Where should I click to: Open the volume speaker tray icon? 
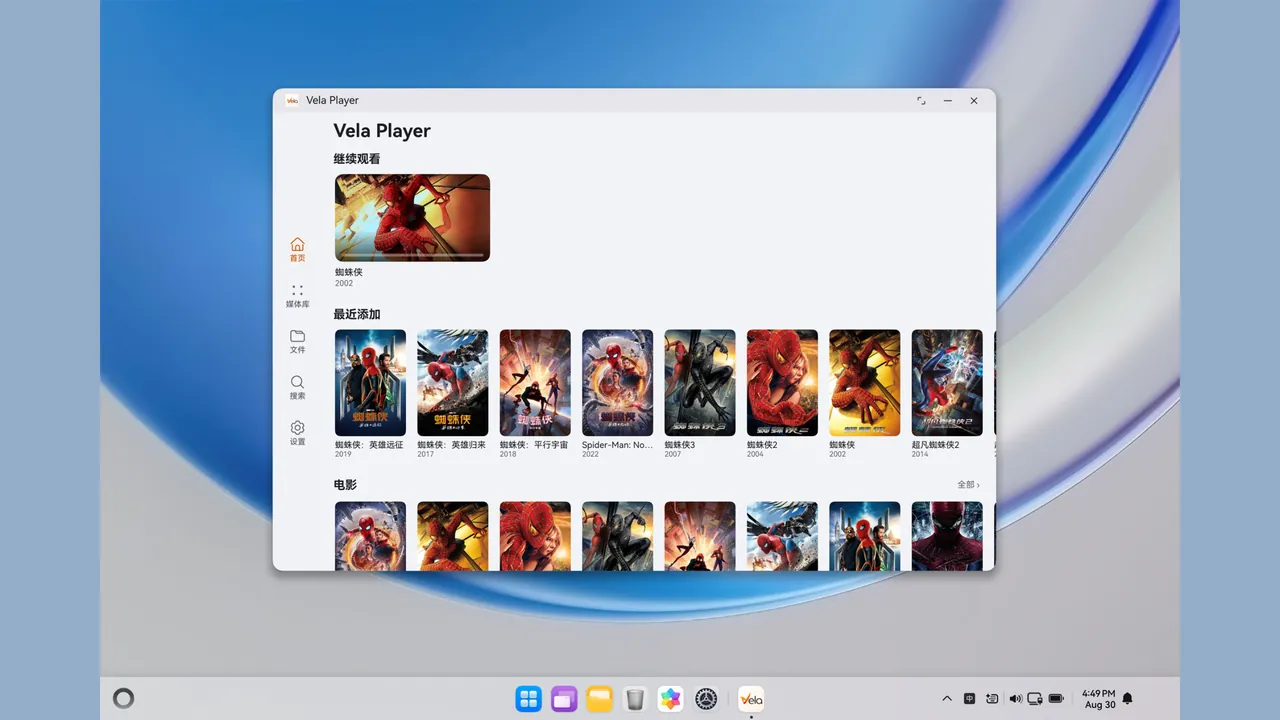[x=1015, y=699]
